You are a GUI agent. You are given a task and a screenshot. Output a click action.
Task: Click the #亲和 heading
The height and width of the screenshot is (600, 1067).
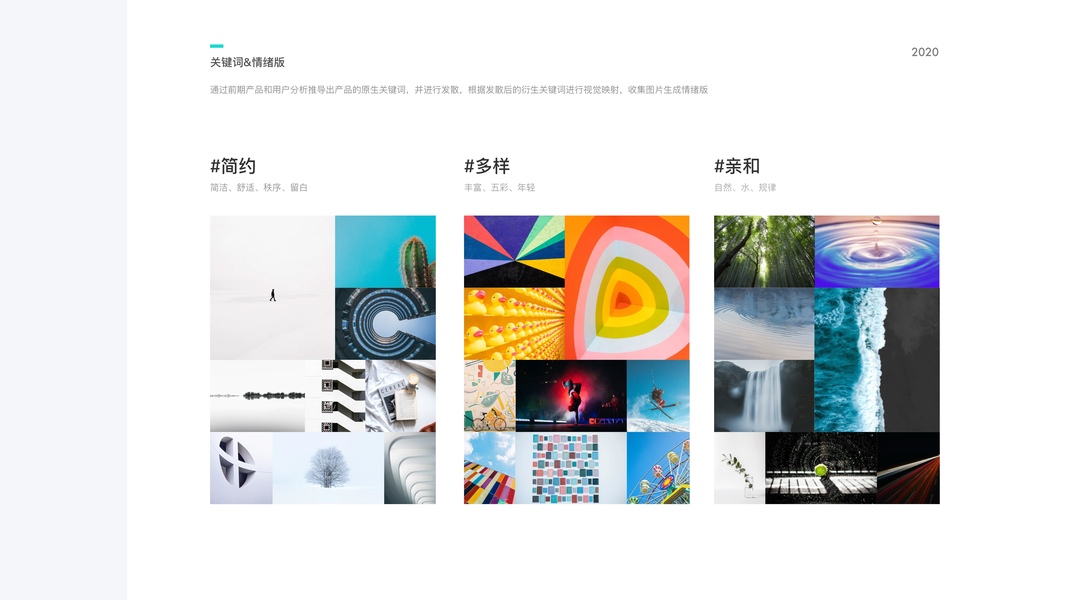pyautogui.click(x=737, y=166)
